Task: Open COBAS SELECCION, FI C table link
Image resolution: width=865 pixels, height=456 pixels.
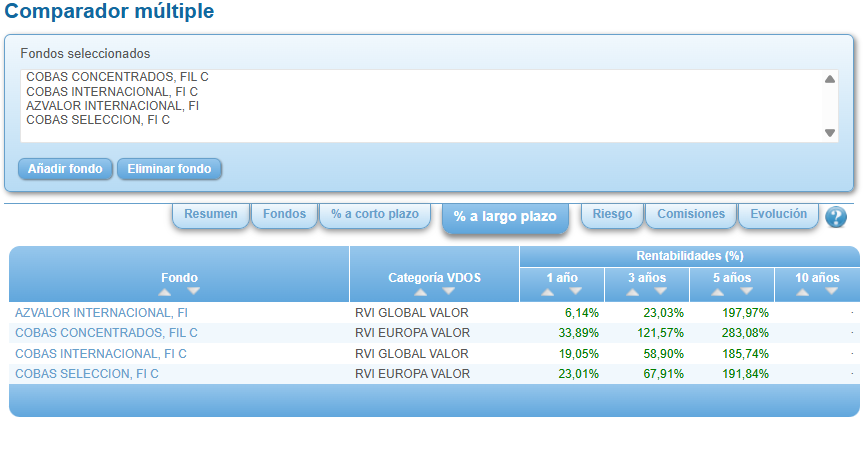Action: (x=86, y=374)
